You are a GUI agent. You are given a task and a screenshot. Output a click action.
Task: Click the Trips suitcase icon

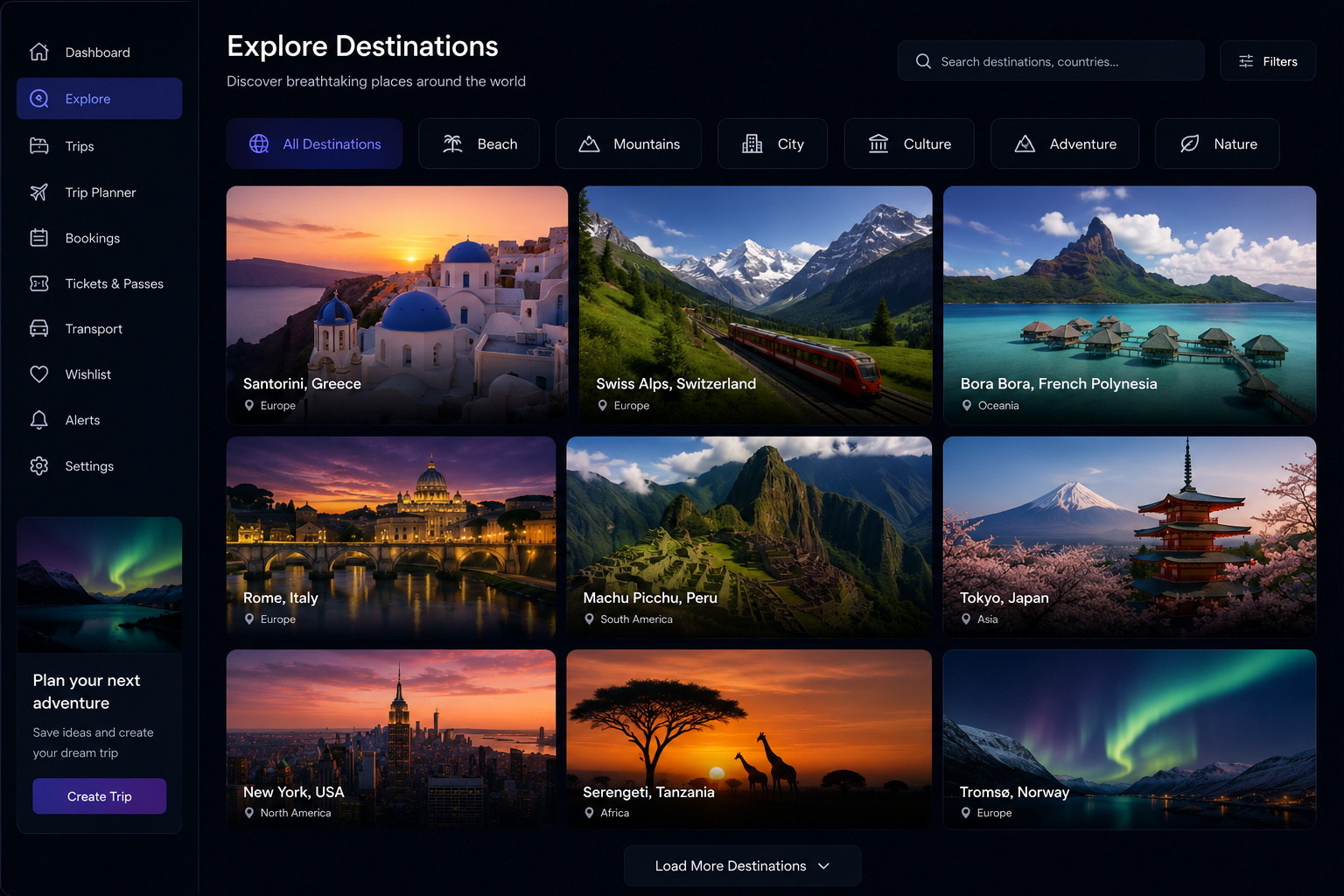click(39, 146)
